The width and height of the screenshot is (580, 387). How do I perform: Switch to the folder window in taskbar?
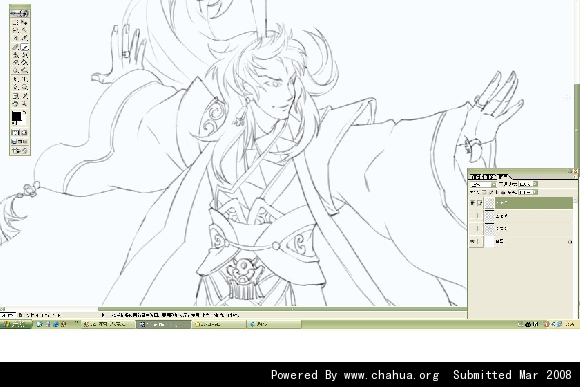tap(218, 324)
